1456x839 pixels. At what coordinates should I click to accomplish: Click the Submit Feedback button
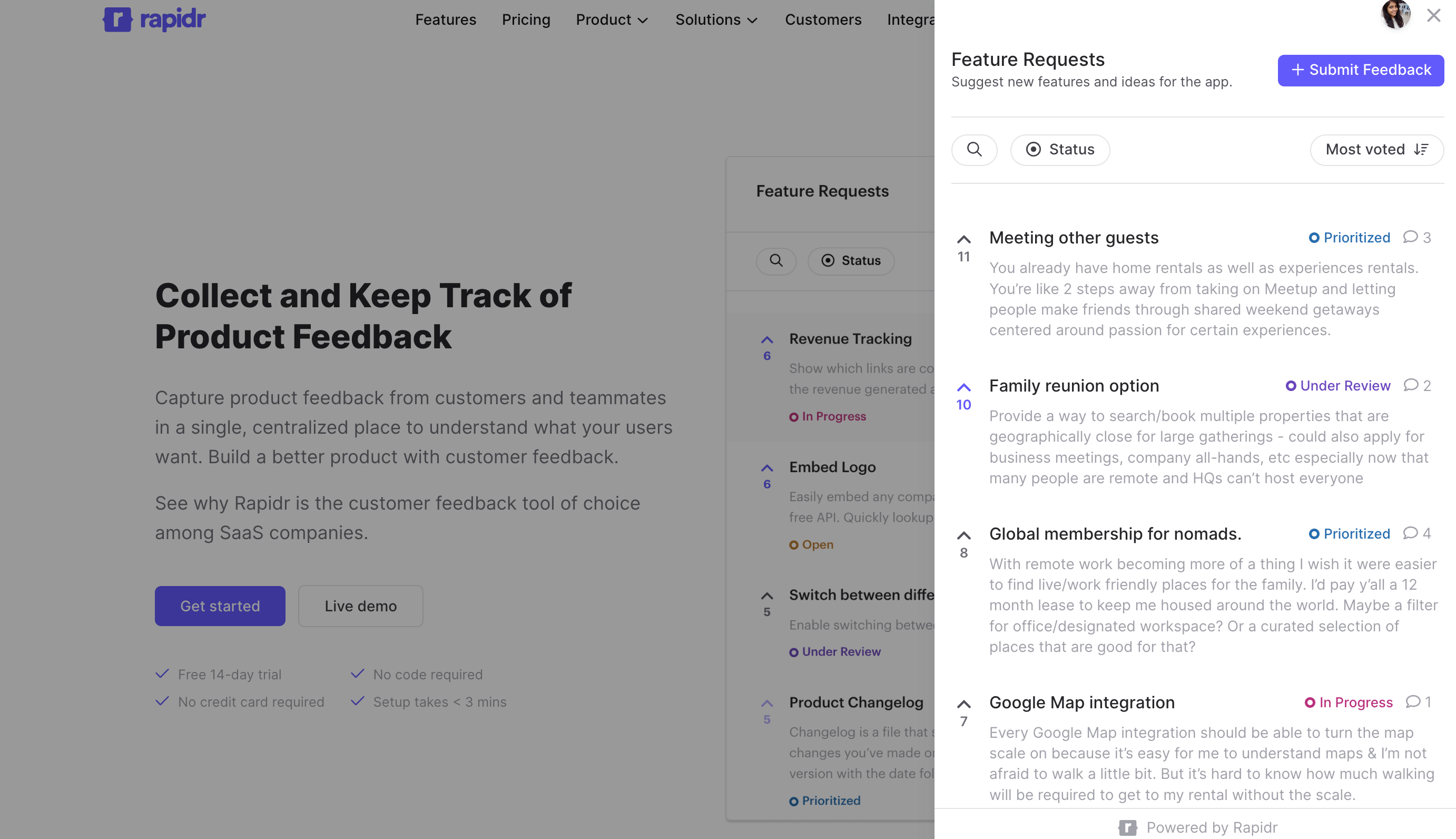[1361, 70]
